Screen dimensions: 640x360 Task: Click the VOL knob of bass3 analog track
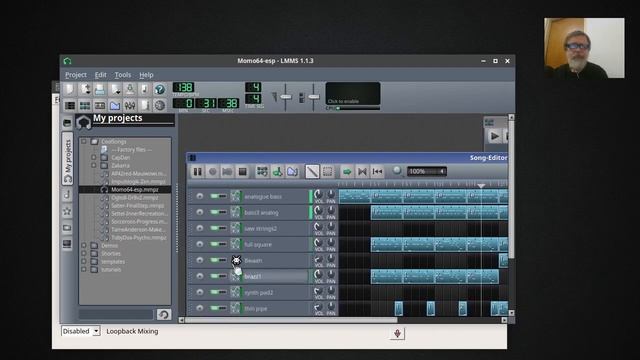(318, 211)
